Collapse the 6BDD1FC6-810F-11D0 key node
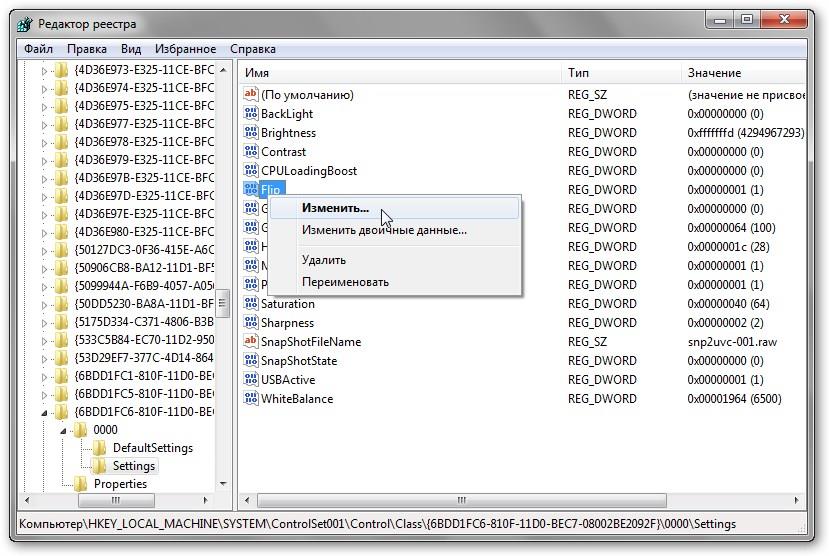The width and height of the screenshot is (829, 556). [x=44, y=412]
